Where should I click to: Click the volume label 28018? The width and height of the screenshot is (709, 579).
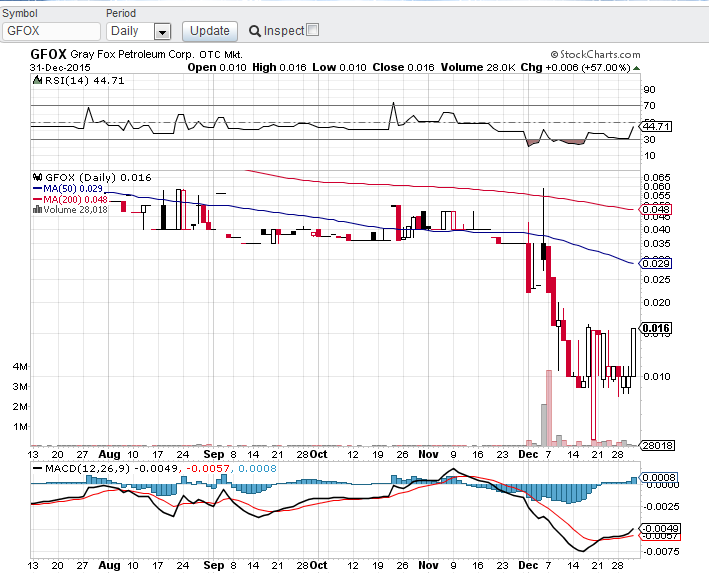point(657,446)
